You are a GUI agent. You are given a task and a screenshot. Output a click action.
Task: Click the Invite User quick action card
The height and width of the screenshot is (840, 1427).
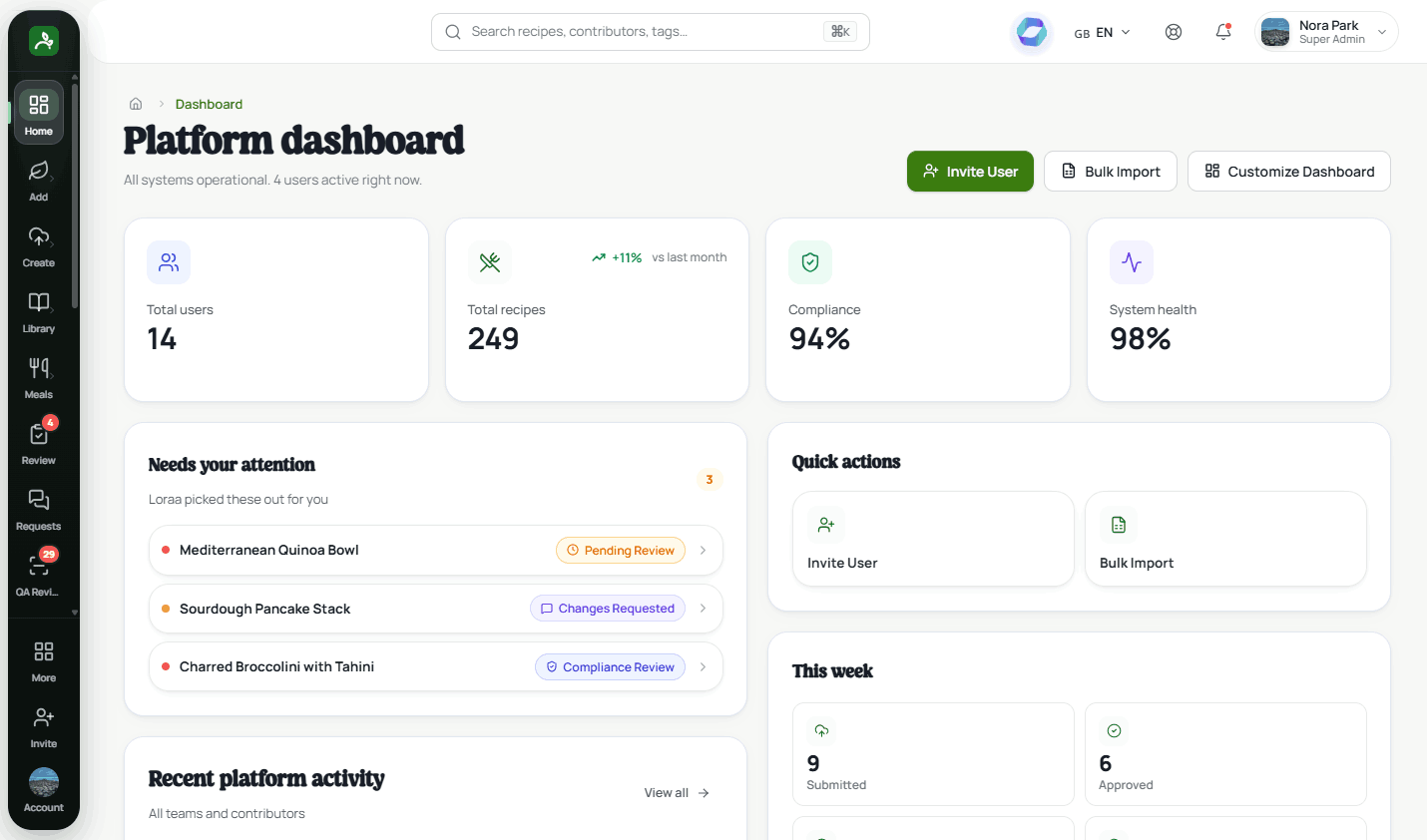[933, 539]
